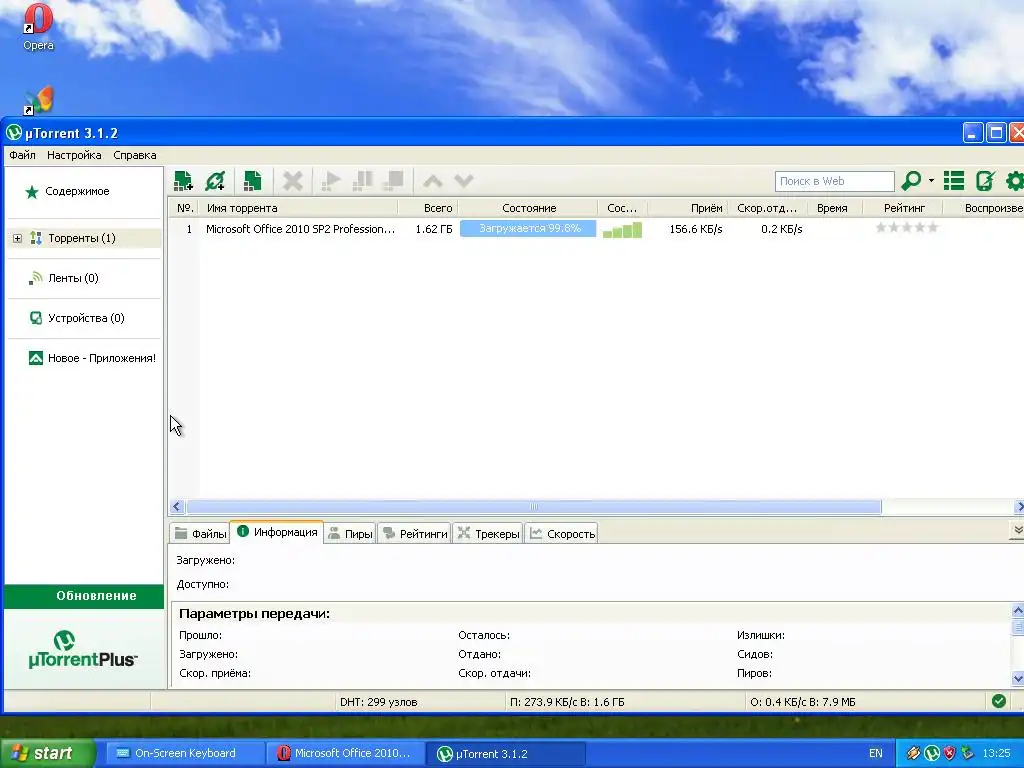Switch to the Файлы tab
The height and width of the screenshot is (768, 1024).
(x=200, y=534)
